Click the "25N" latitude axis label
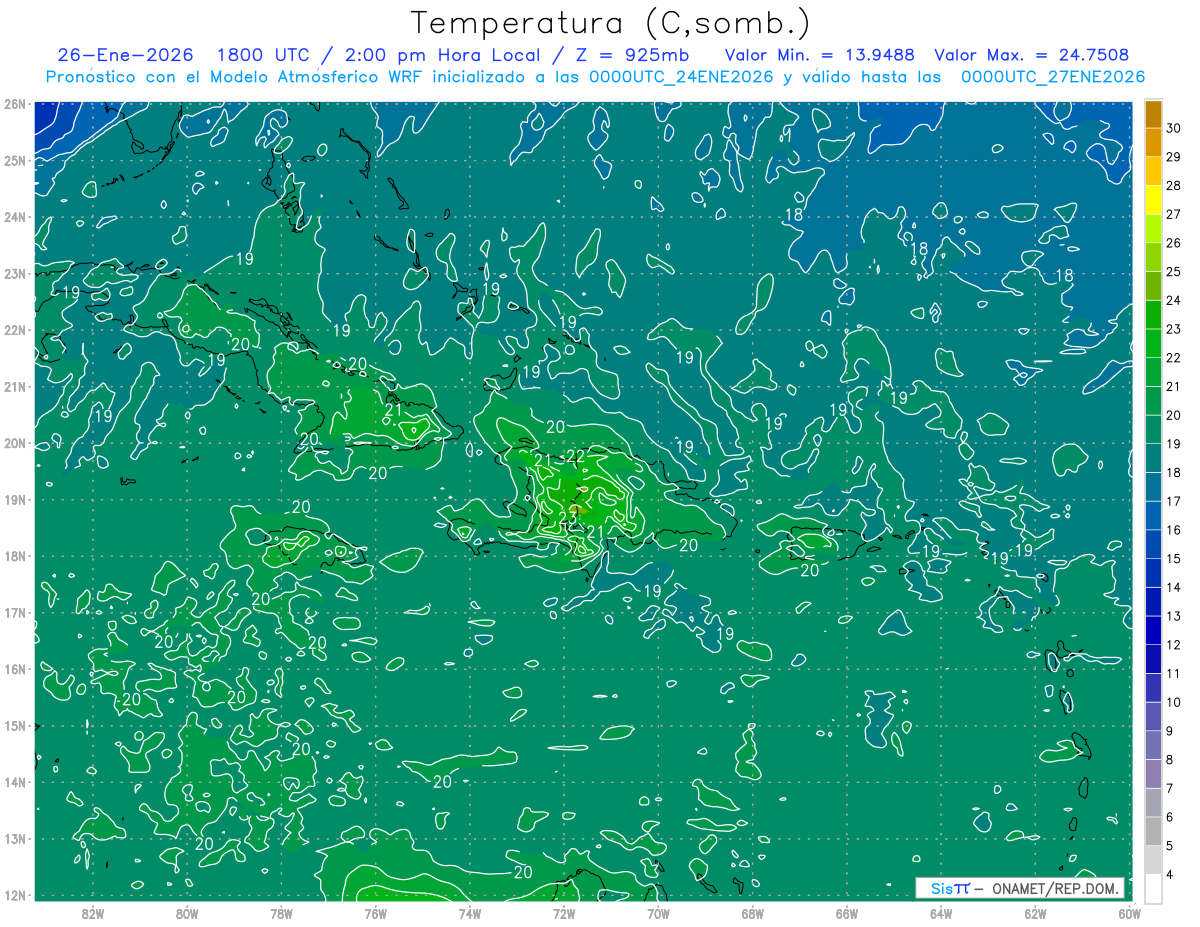Image resolution: width=1200 pixels, height=927 pixels. tap(15, 160)
